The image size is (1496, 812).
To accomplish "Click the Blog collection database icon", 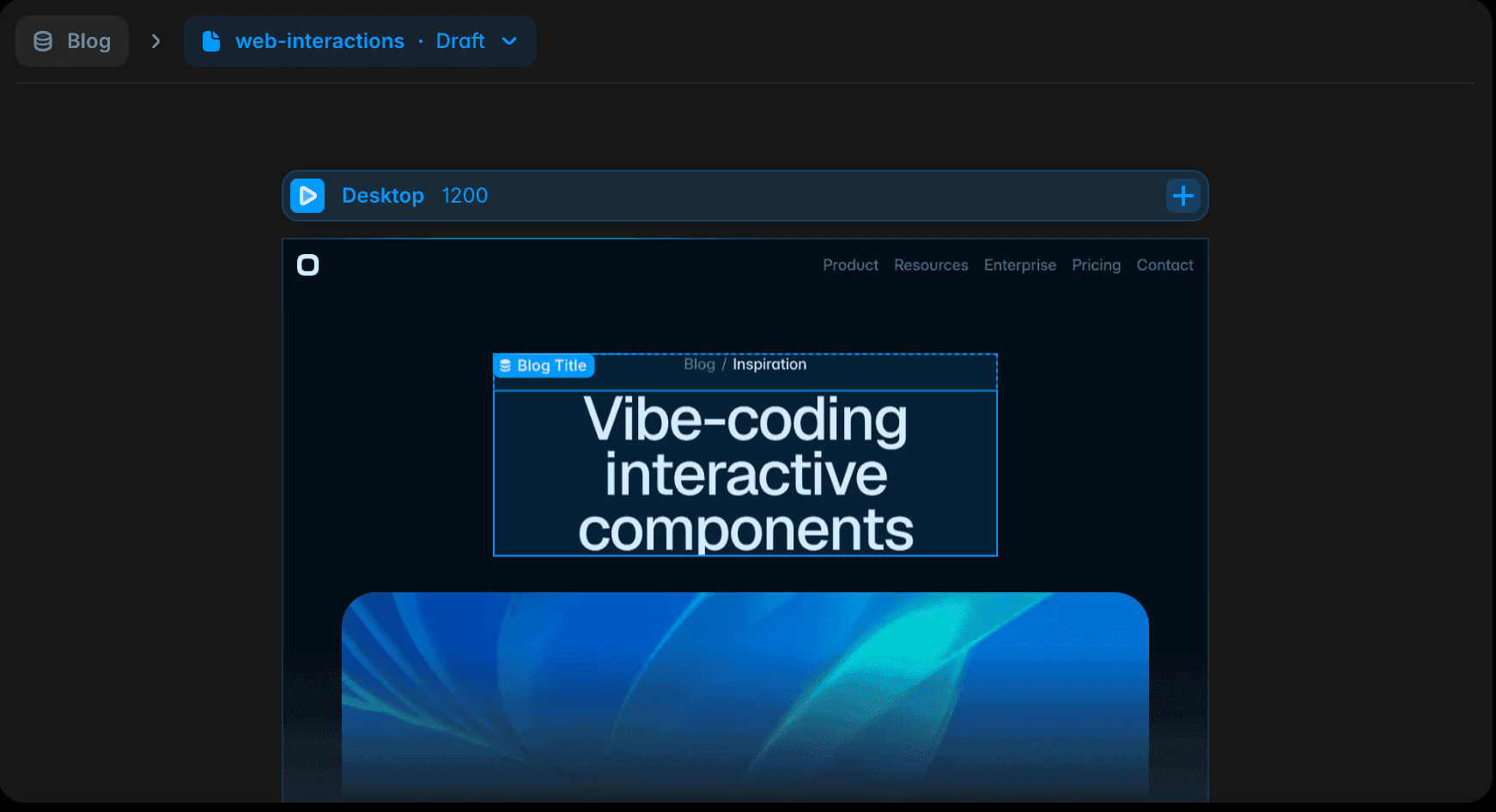I will [x=43, y=41].
